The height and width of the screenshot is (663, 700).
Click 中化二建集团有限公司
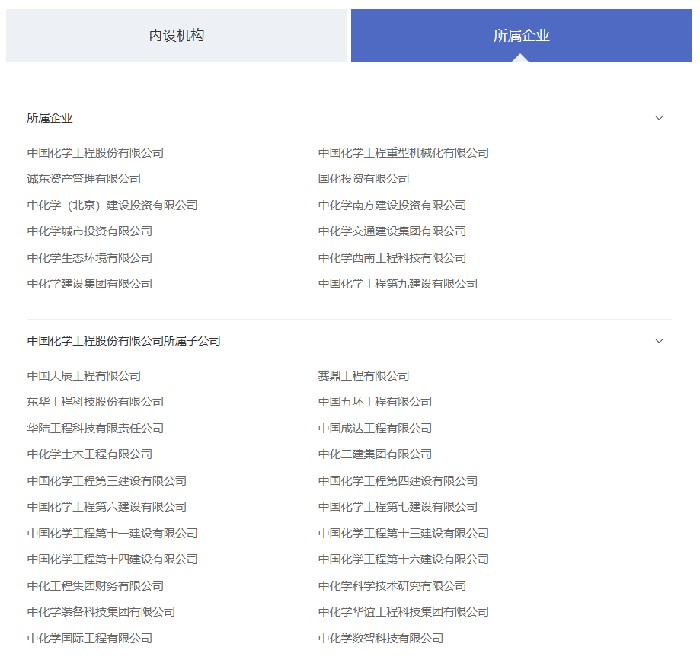pos(375,454)
